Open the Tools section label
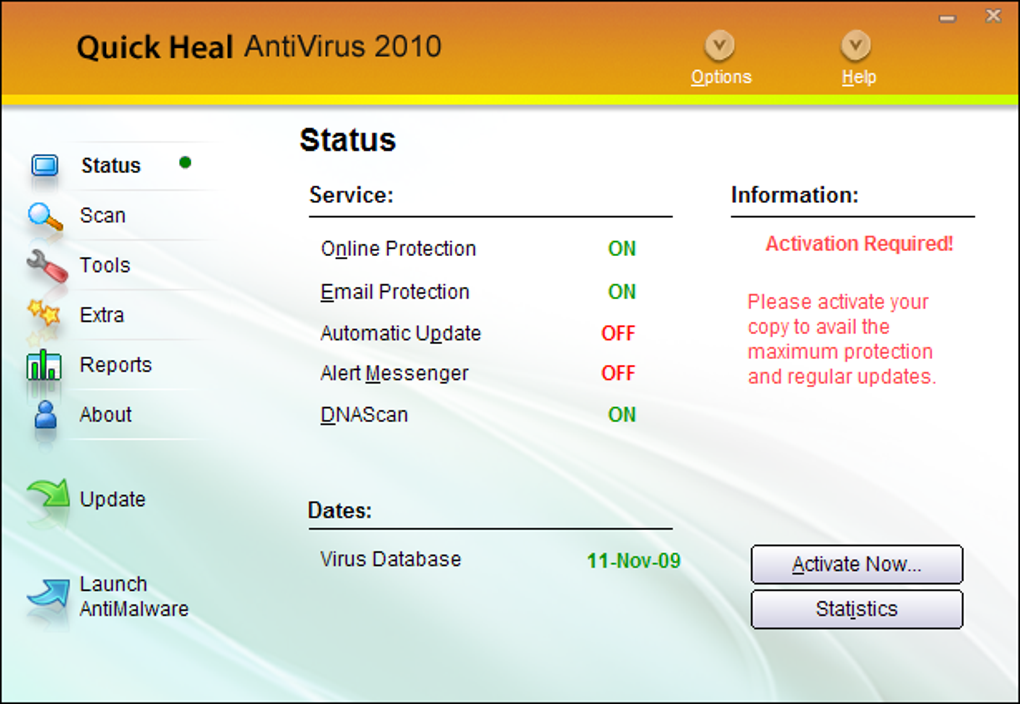 click(x=105, y=265)
